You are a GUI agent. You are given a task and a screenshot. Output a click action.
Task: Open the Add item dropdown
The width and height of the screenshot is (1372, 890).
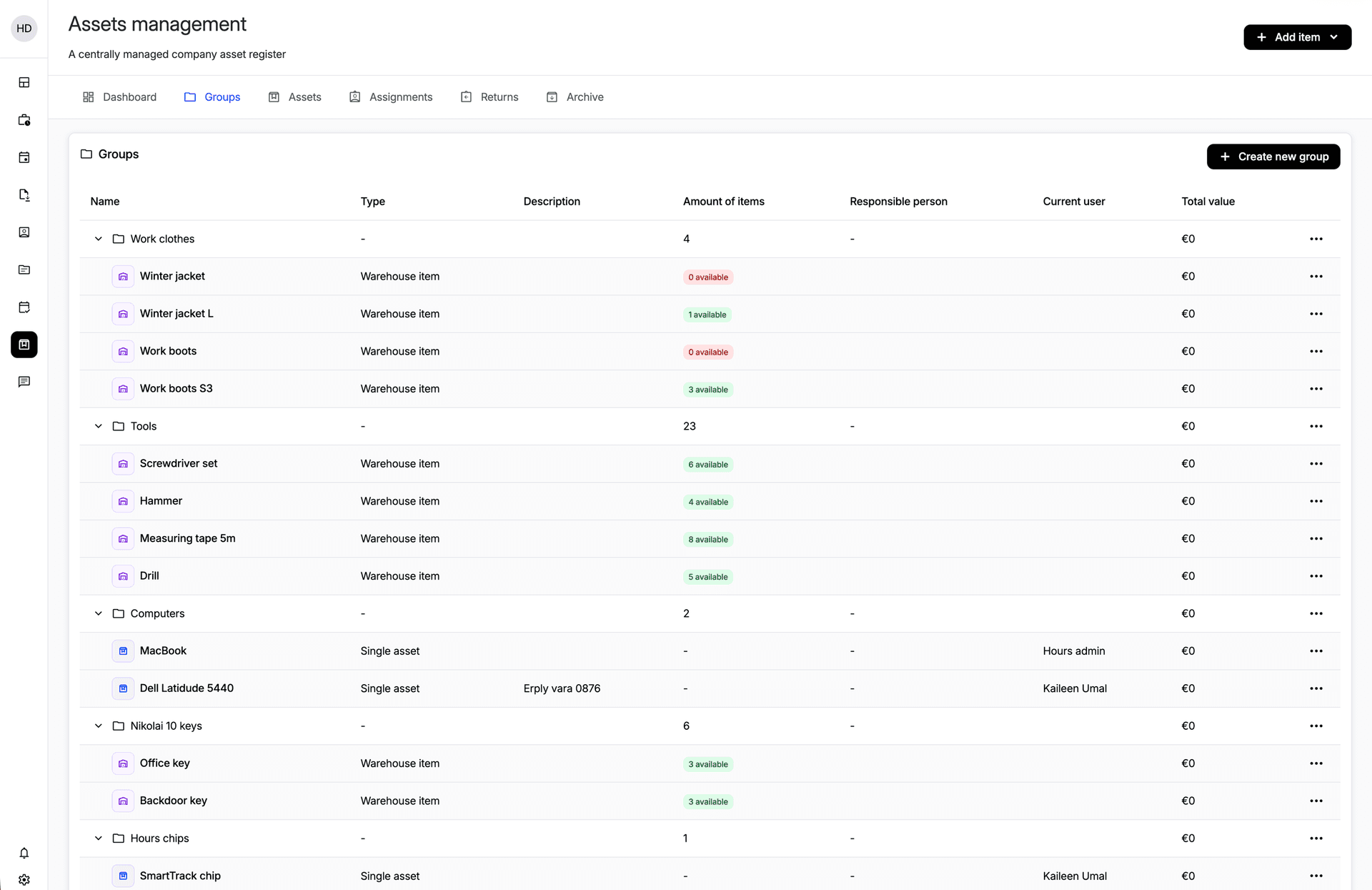[1297, 37]
